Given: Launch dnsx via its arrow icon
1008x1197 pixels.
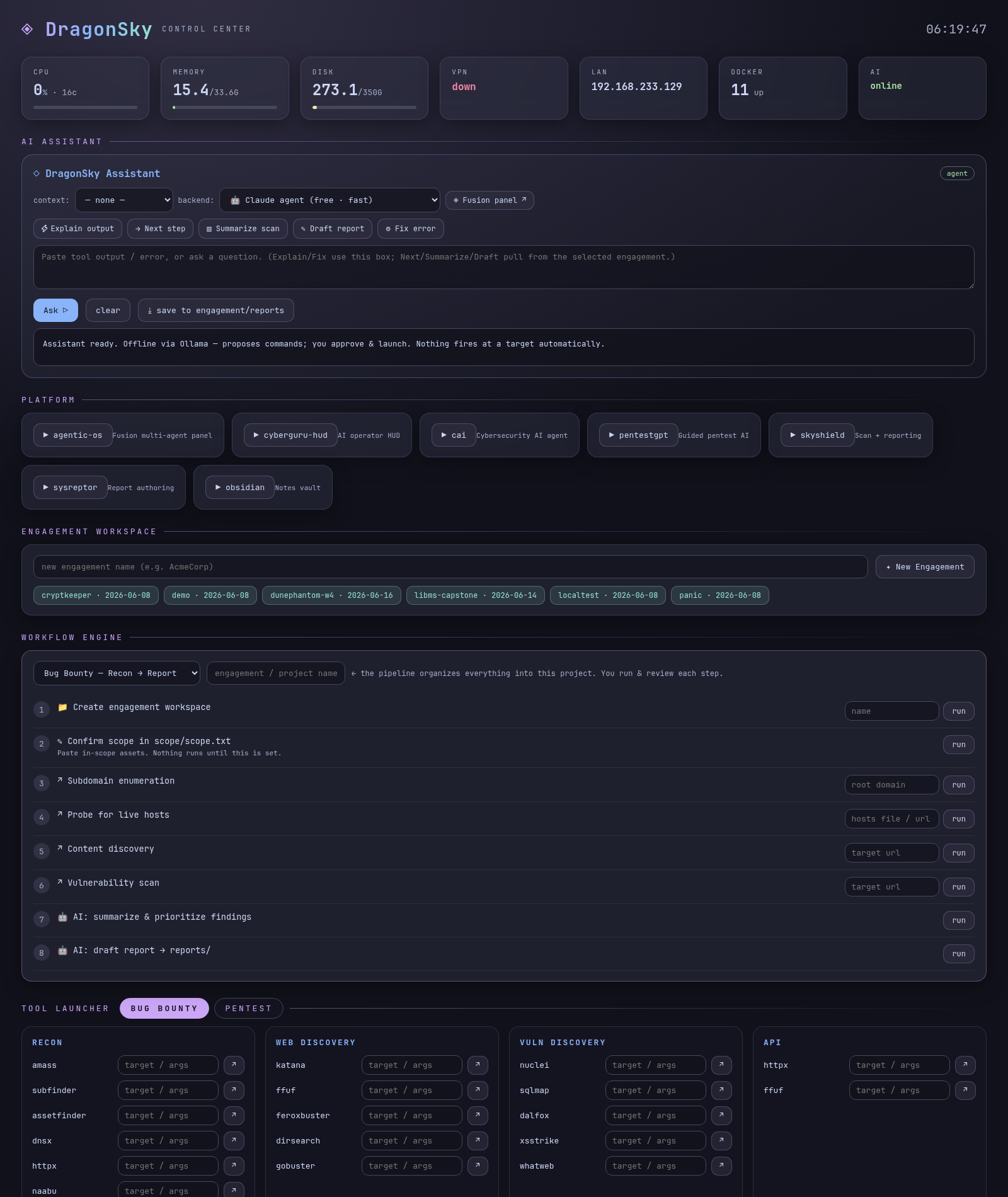Looking at the screenshot, I should pyautogui.click(x=234, y=1140).
